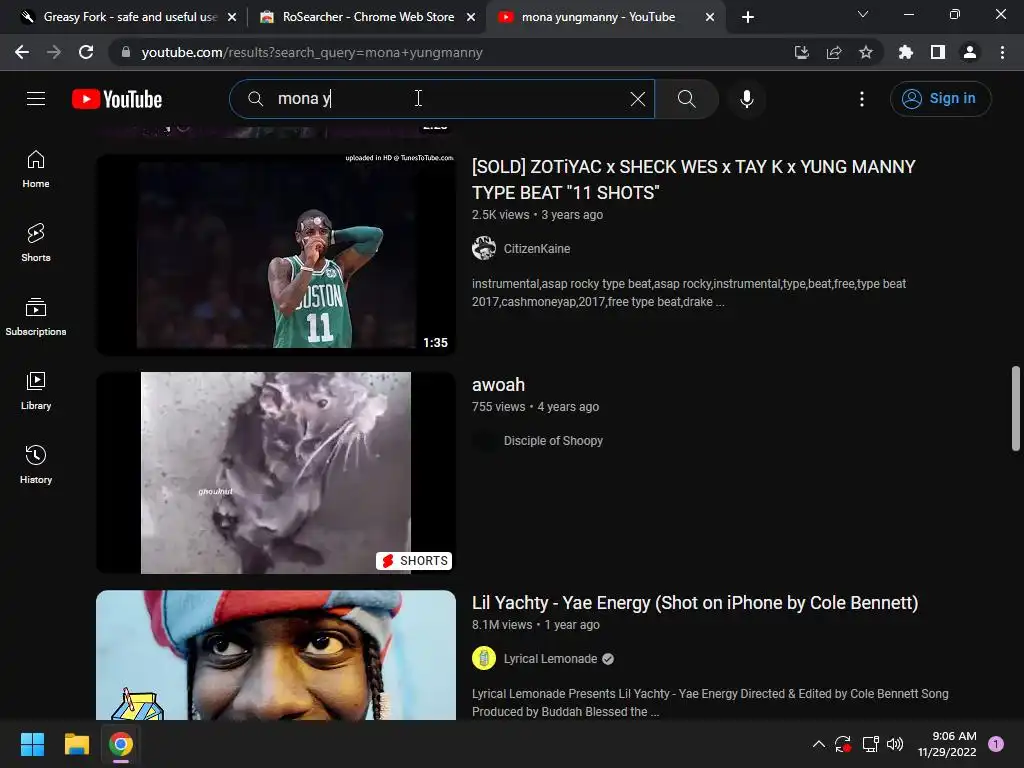The width and height of the screenshot is (1024, 768).
Task: Click Chrome icon in taskbar
Action: 121,744
